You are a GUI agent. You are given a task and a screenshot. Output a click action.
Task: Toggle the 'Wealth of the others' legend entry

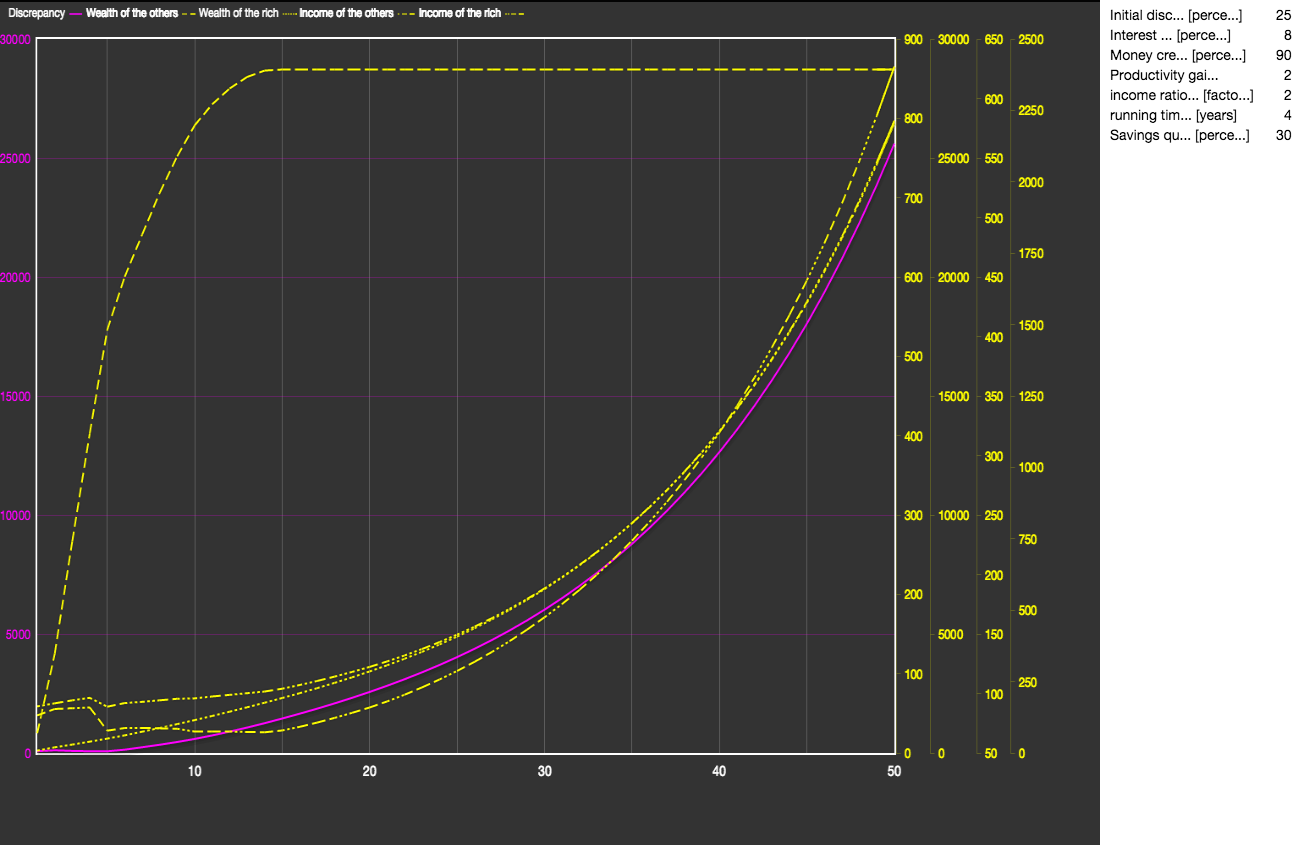tap(142, 13)
